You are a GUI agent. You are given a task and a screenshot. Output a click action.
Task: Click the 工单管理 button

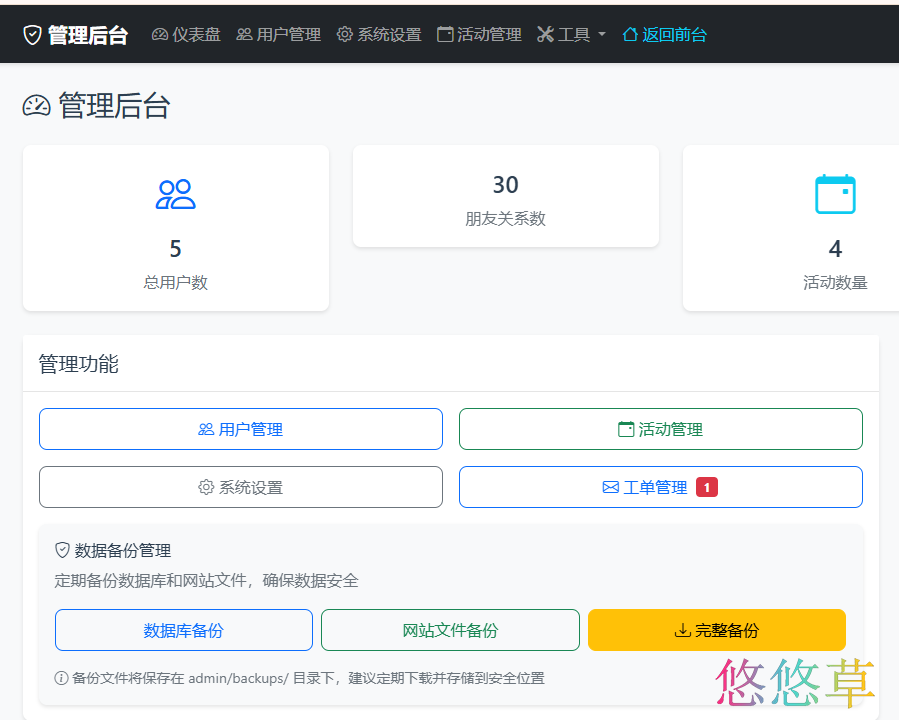point(661,487)
